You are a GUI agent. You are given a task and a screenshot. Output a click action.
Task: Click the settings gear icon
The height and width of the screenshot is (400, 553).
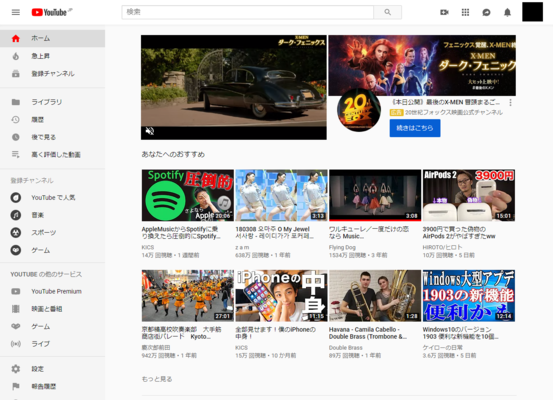click(16, 369)
